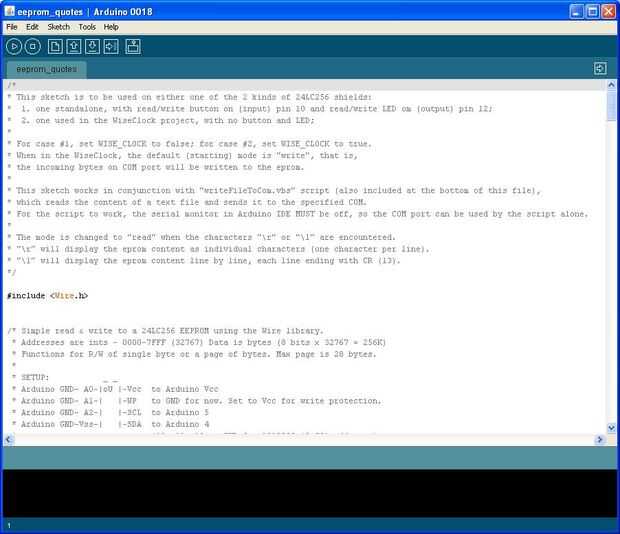
Task: Click the line 'The mode is changed to "read"'
Action: click(x=201, y=237)
